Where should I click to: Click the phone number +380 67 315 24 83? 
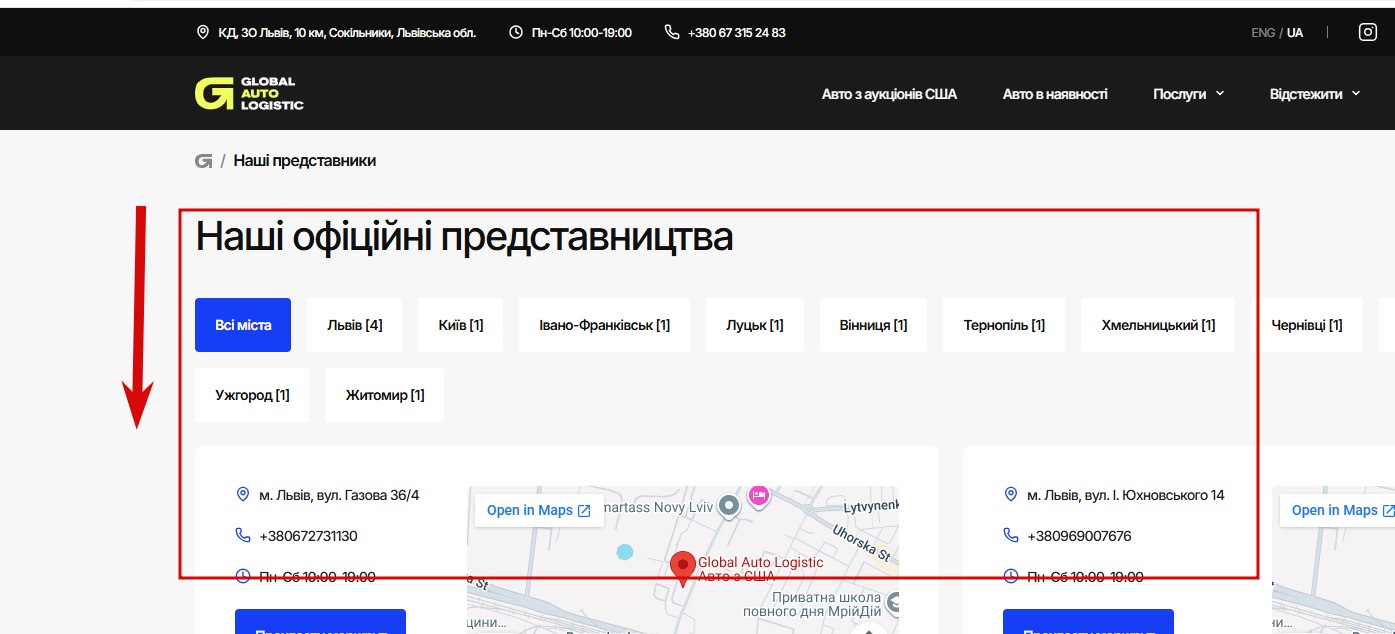click(736, 32)
